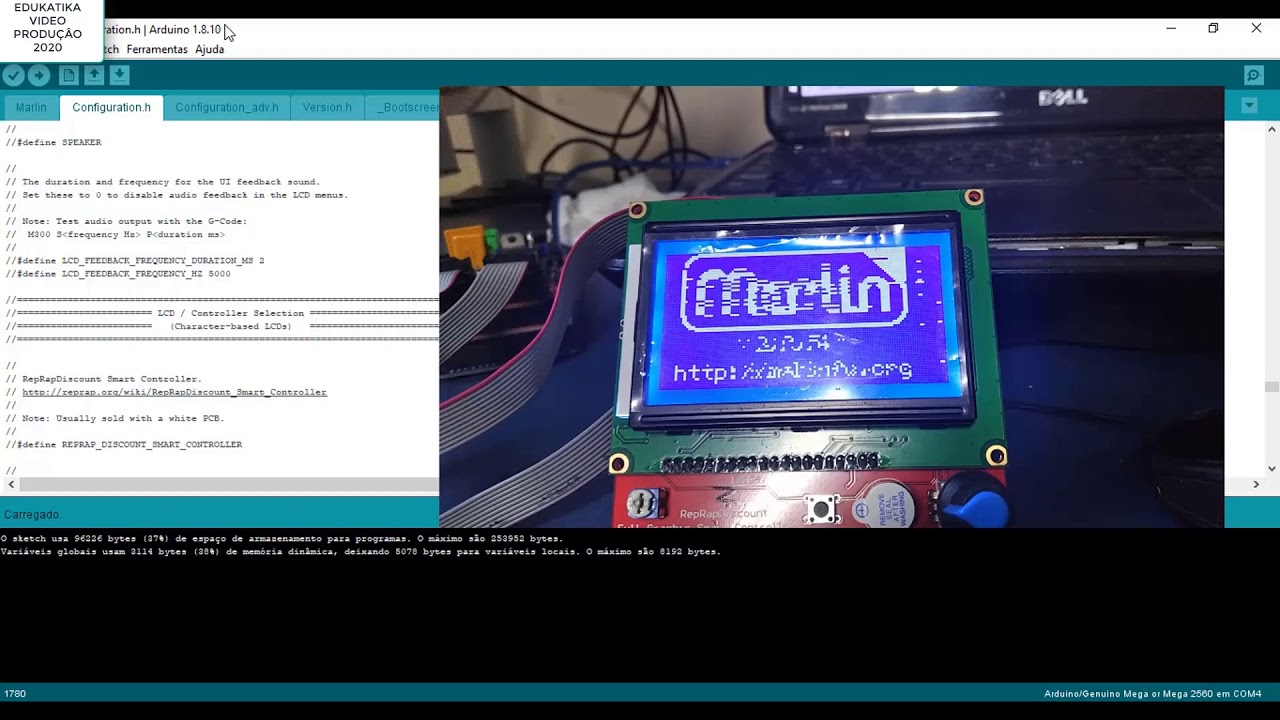Click the editor vertical scrollbar down arrow
The height and width of the screenshot is (720, 1280).
coord(1272,468)
